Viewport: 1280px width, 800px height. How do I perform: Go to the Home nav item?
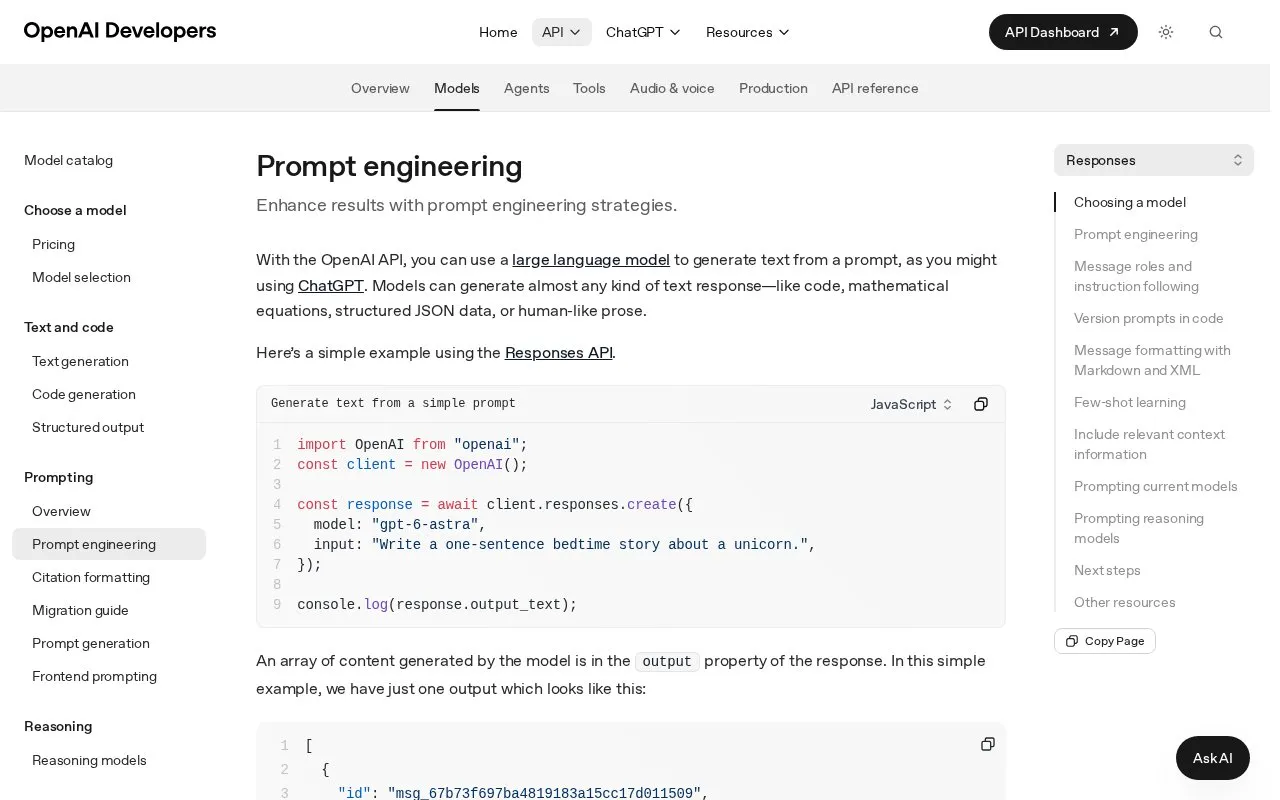(498, 32)
